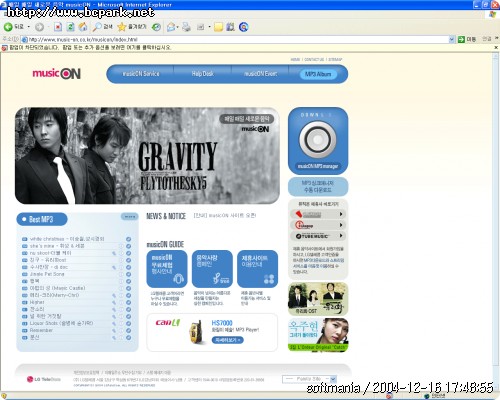Open the Back button history dropdown arrow

pyautogui.click(x=29, y=27)
